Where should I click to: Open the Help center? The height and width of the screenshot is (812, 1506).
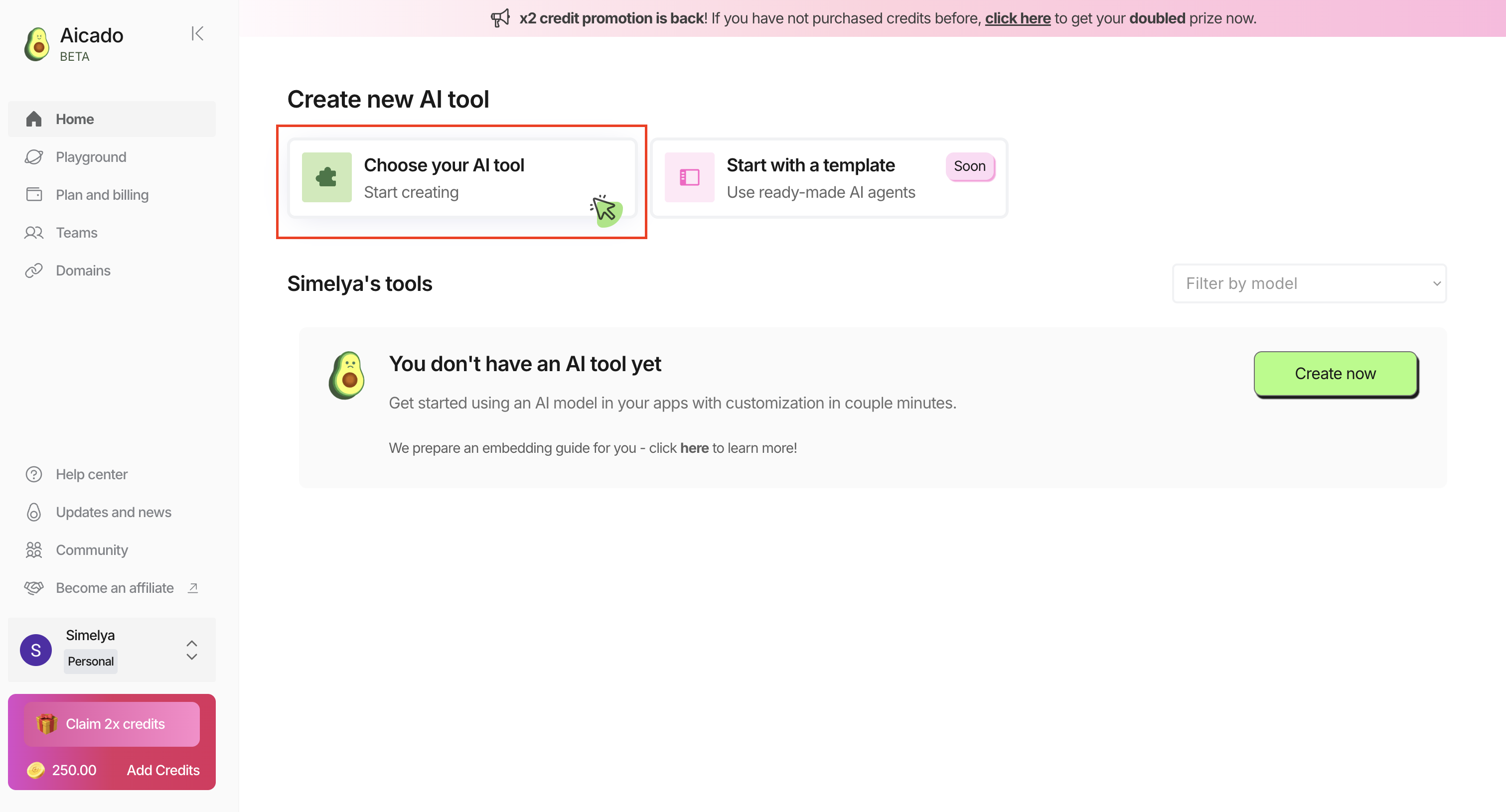pyautogui.click(x=112, y=474)
